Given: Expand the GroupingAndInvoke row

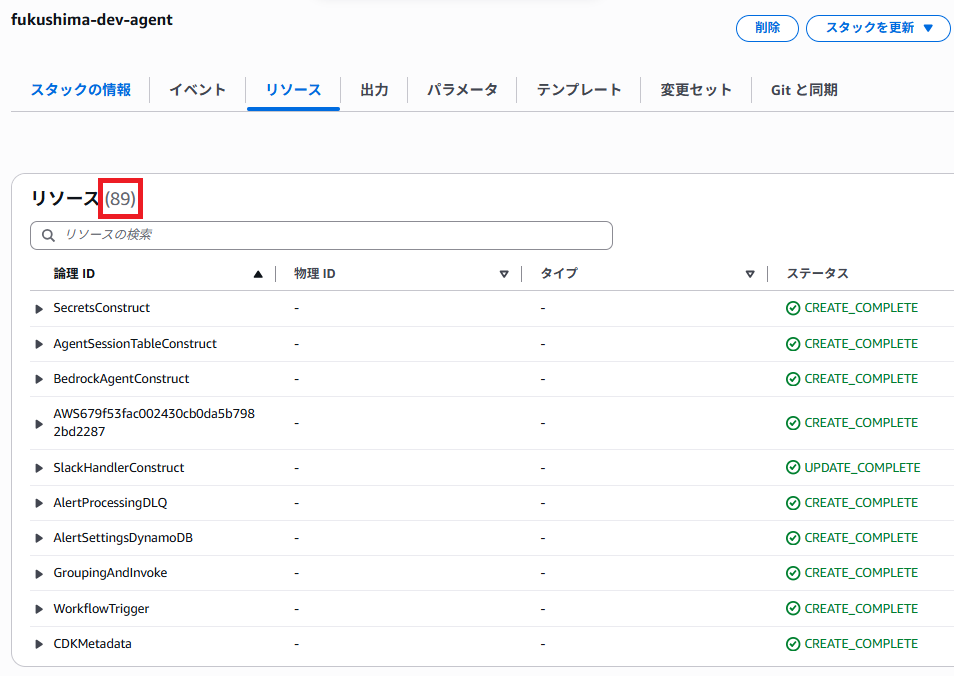Looking at the screenshot, I should 39,574.
